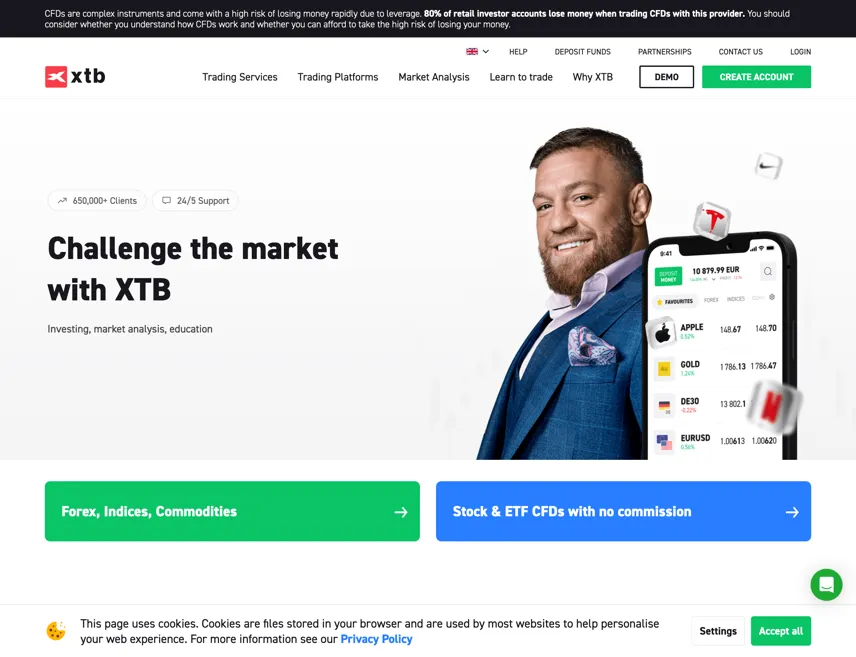The height and width of the screenshot is (657, 856).
Task: Open the Privacy Policy link
Action: pos(376,639)
